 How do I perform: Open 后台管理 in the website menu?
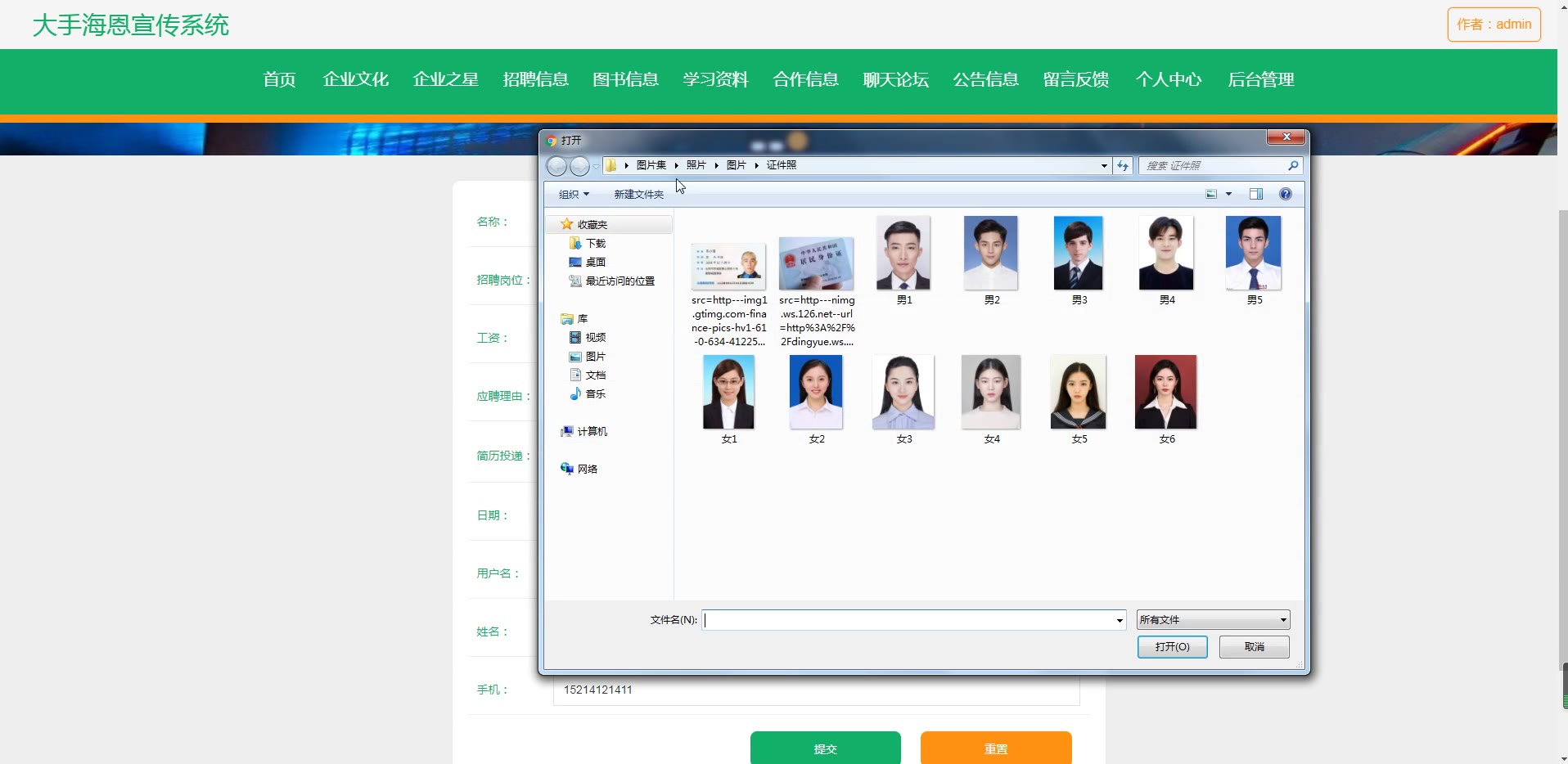[x=1260, y=79]
